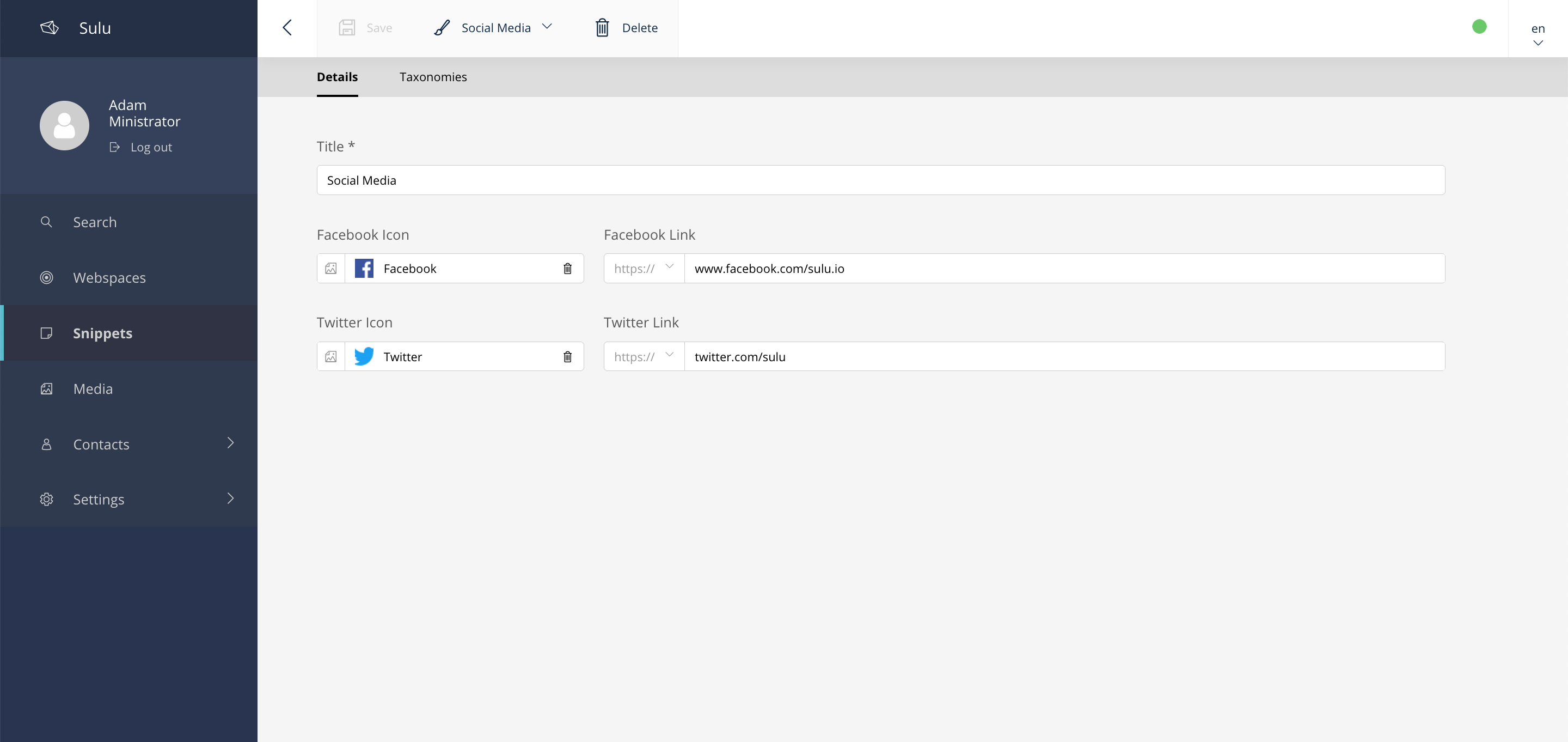
Task: Choose media for Twitter Icon
Action: (x=331, y=357)
